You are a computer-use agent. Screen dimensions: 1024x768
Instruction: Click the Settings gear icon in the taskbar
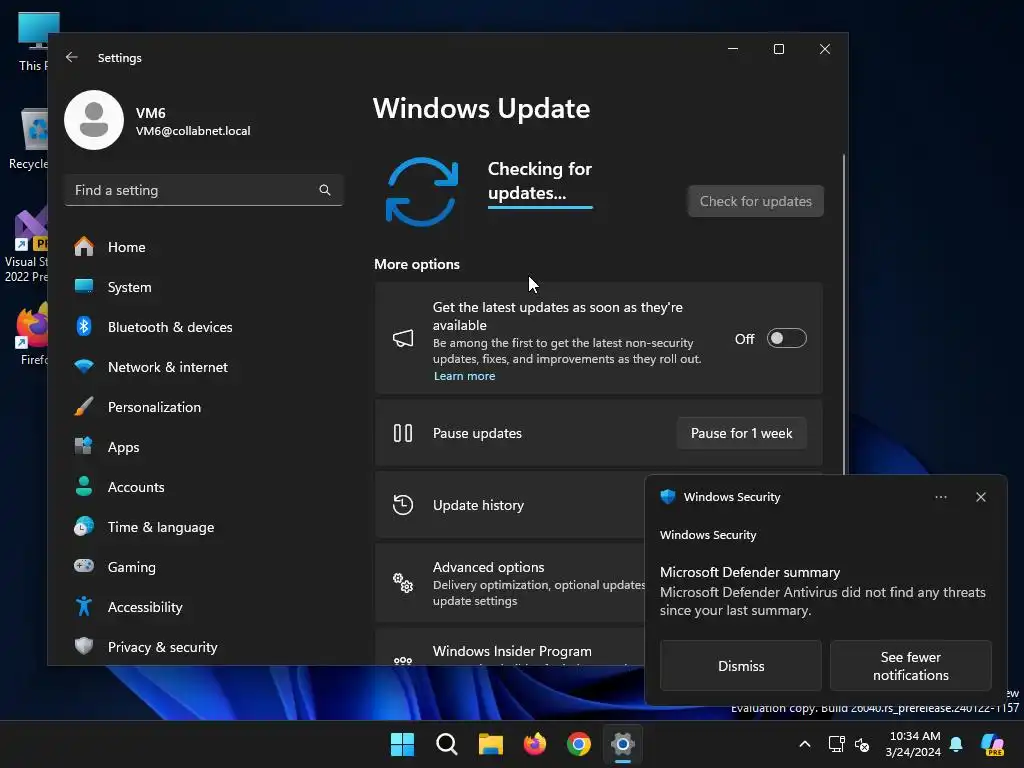coord(623,744)
